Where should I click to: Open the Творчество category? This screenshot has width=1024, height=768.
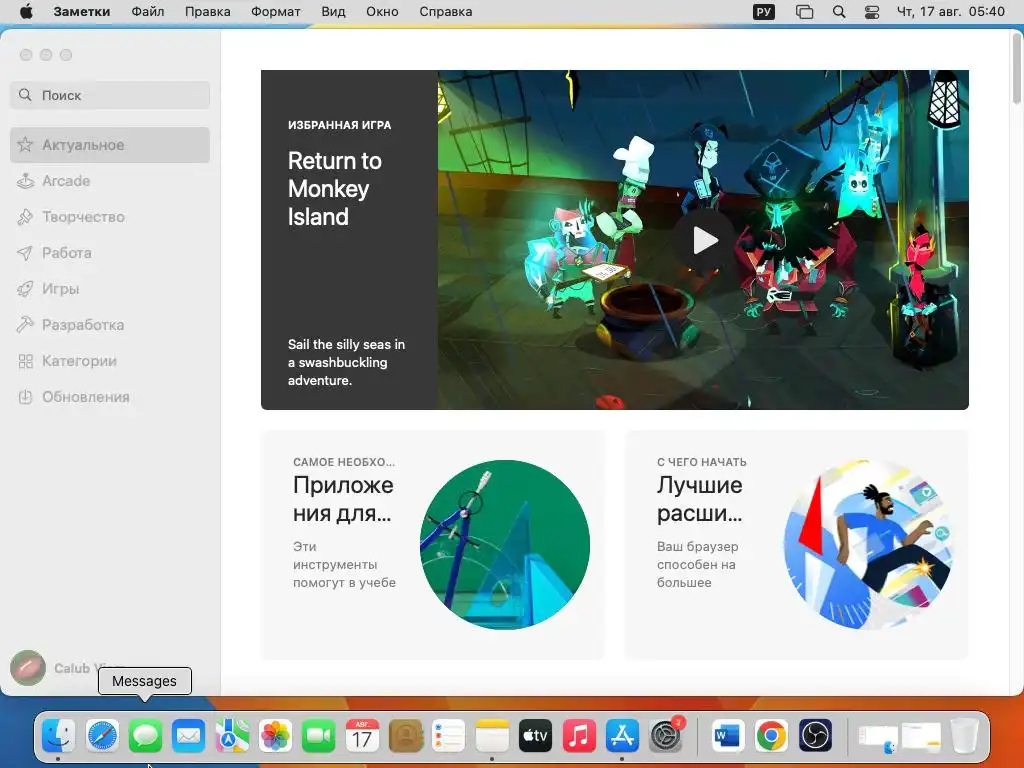coord(110,217)
